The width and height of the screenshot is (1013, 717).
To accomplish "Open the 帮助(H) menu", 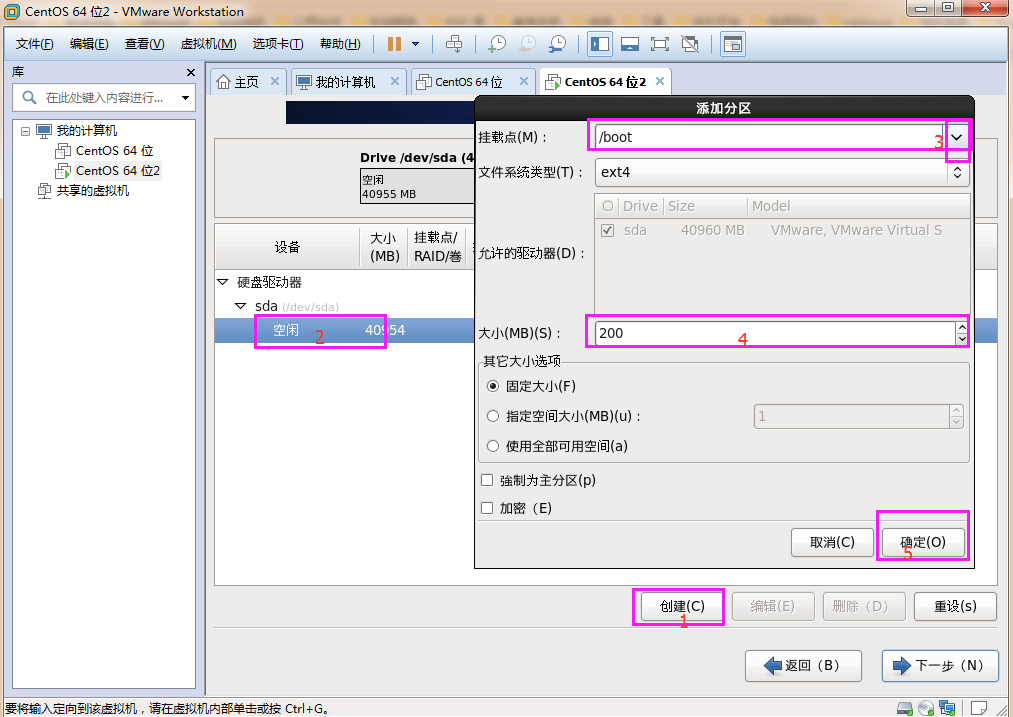I will point(340,44).
